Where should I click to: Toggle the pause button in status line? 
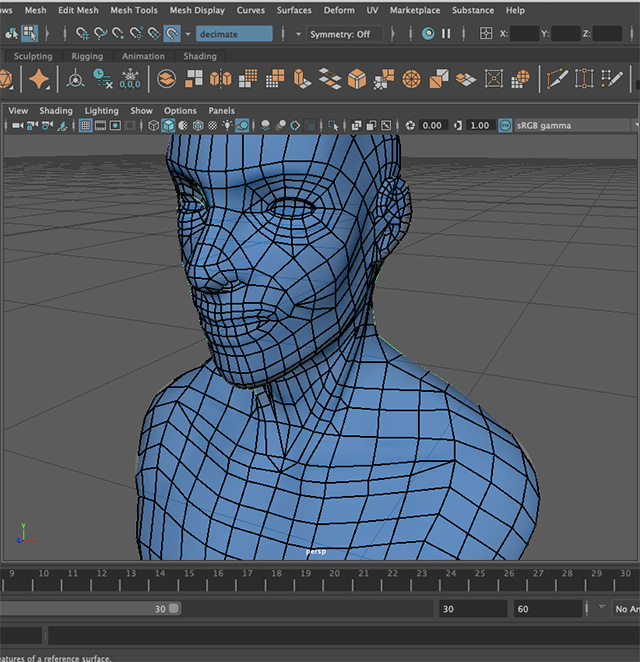[x=446, y=33]
